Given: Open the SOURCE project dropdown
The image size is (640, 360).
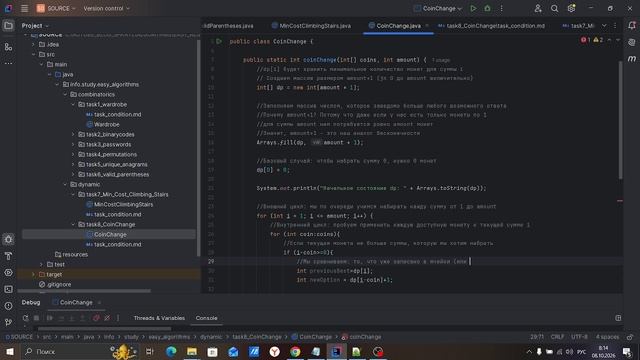Looking at the screenshot, I should pyautogui.click(x=56, y=8).
